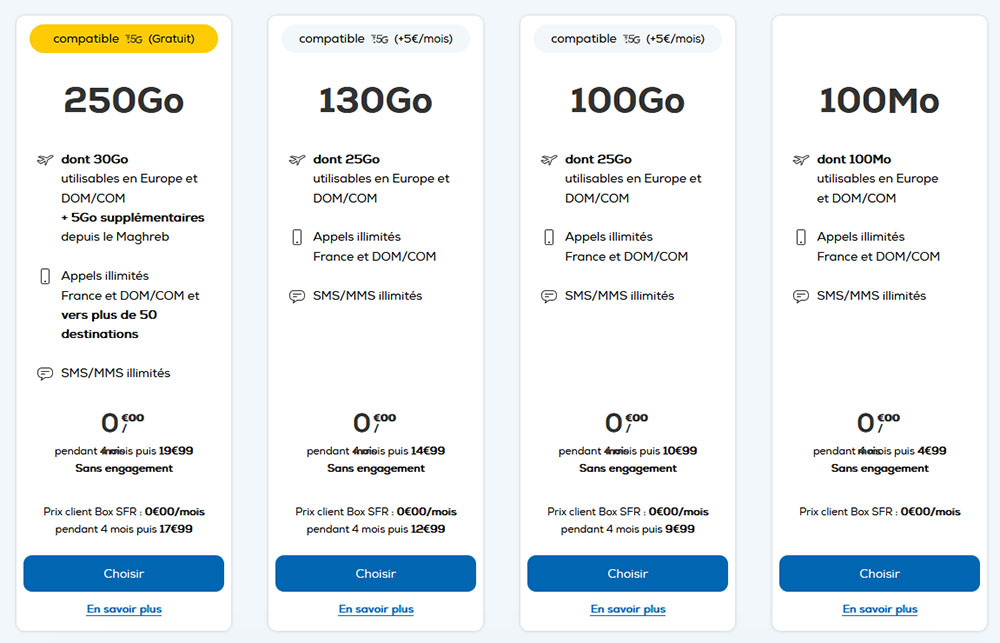Open En savoir plus for 130Go plan
Image resolution: width=1000 pixels, height=643 pixels.
tap(376, 609)
